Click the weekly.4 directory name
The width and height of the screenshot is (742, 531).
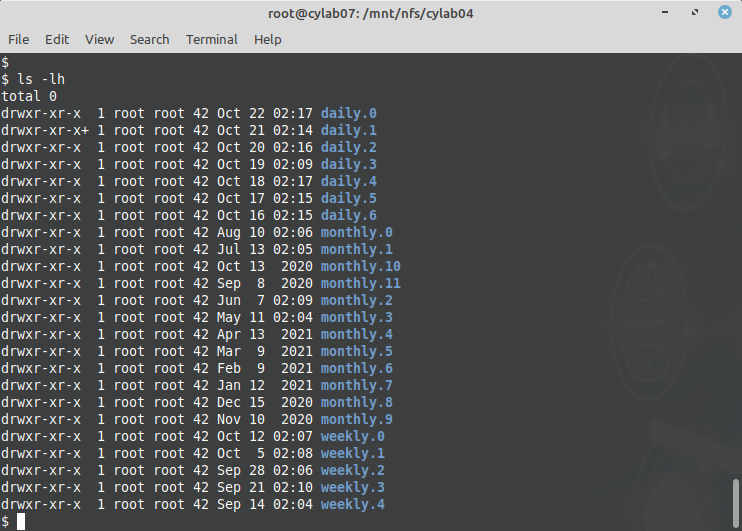[353, 504]
